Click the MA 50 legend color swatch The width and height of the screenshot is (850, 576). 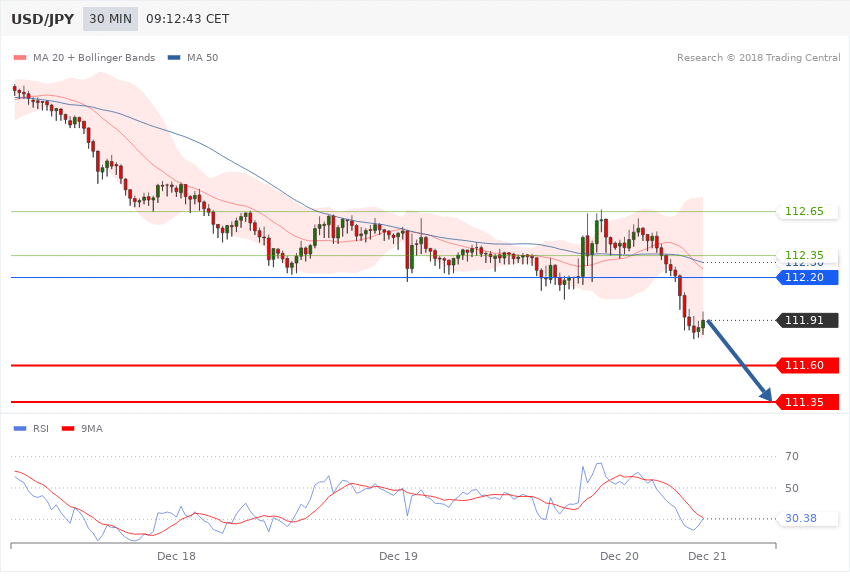pyautogui.click(x=174, y=57)
